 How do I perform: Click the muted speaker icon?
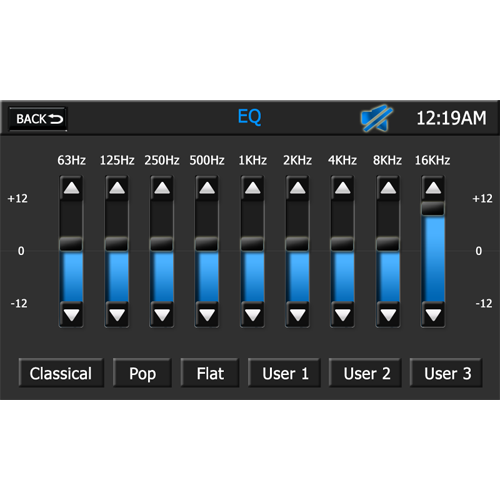pyautogui.click(x=377, y=118)
